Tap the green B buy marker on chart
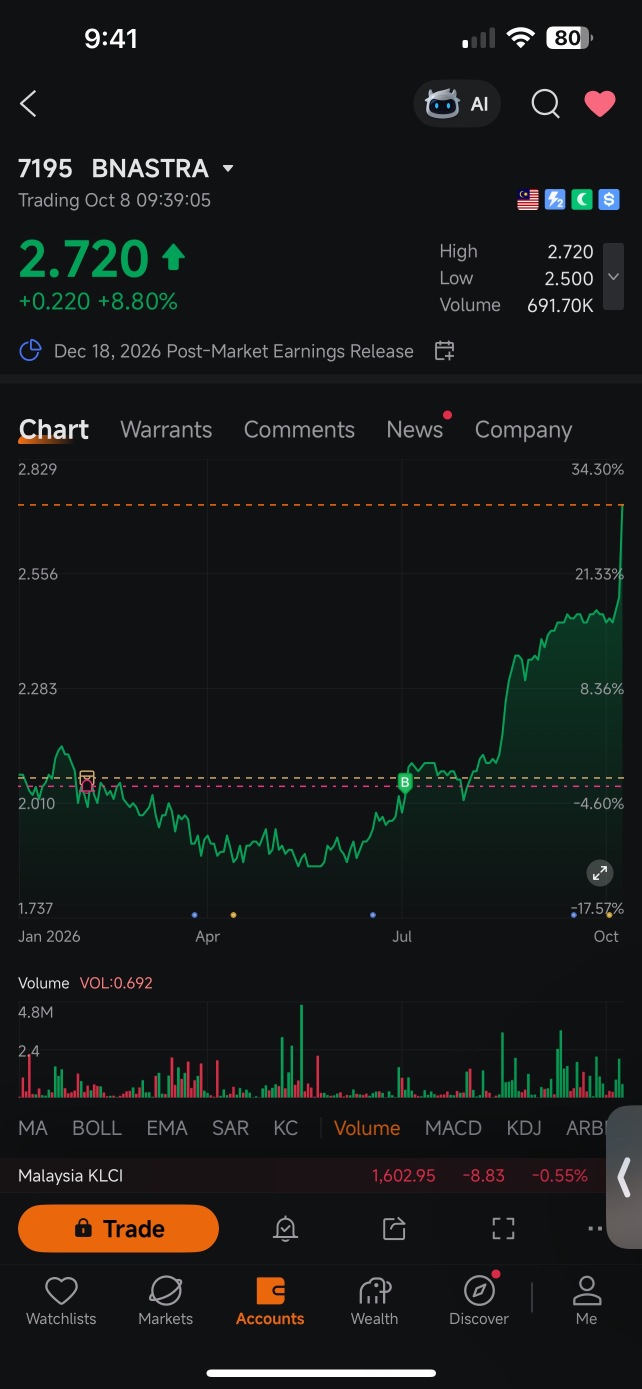642x1389 pixels. point(405,782)
